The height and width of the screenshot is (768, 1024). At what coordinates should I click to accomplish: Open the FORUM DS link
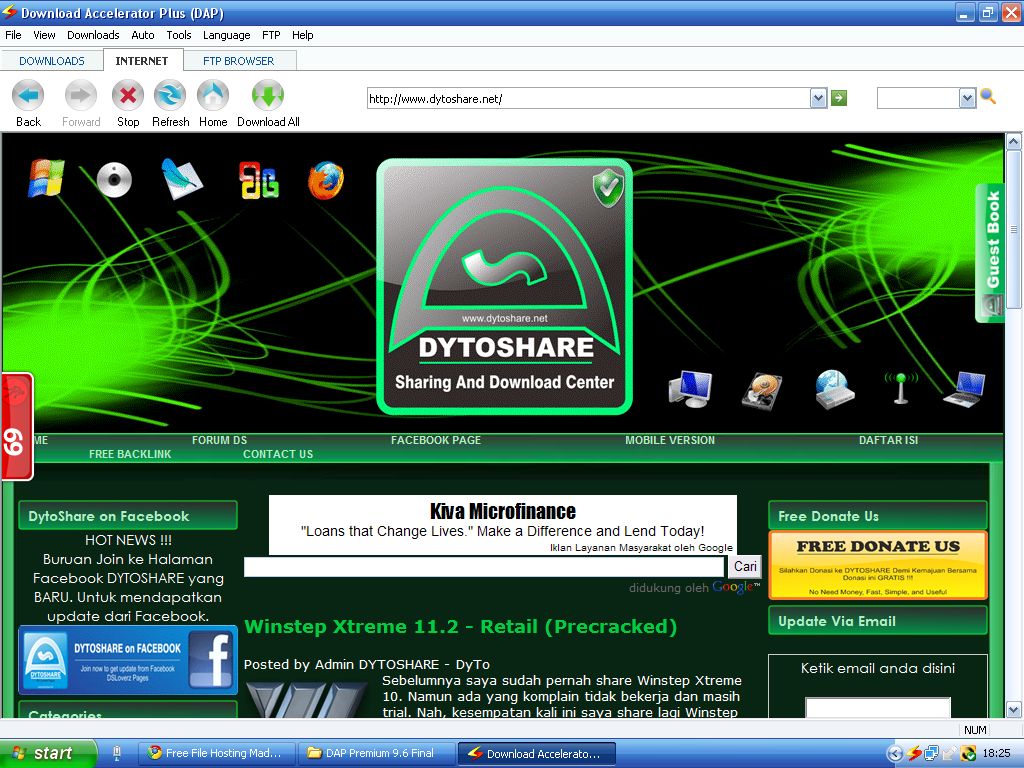pos(219,440)
